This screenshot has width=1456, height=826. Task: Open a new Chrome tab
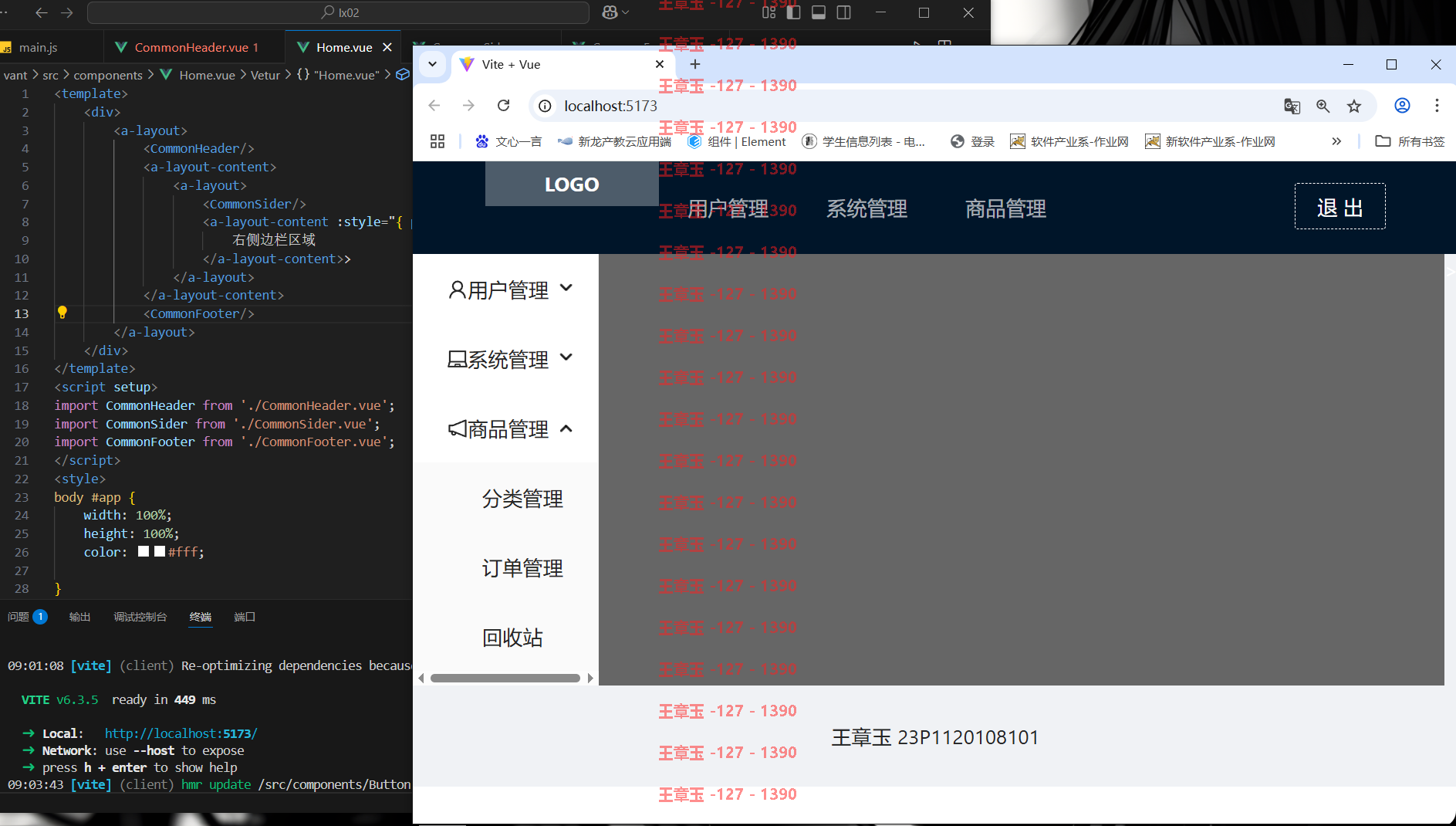click(x=695, y=64)
